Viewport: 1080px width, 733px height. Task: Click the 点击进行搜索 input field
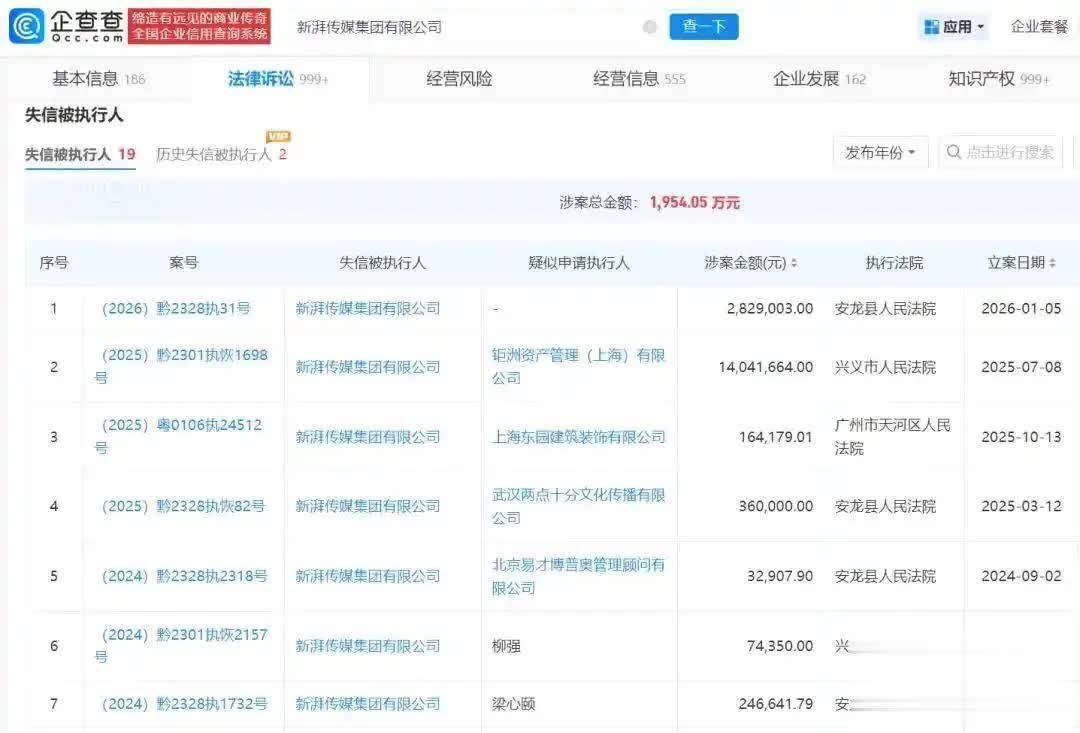[x=1001, y=152]
